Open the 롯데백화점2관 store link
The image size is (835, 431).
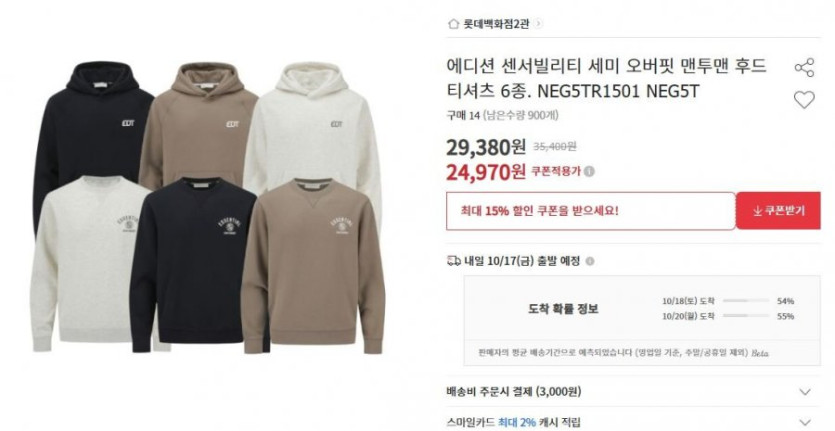[496, 24]
